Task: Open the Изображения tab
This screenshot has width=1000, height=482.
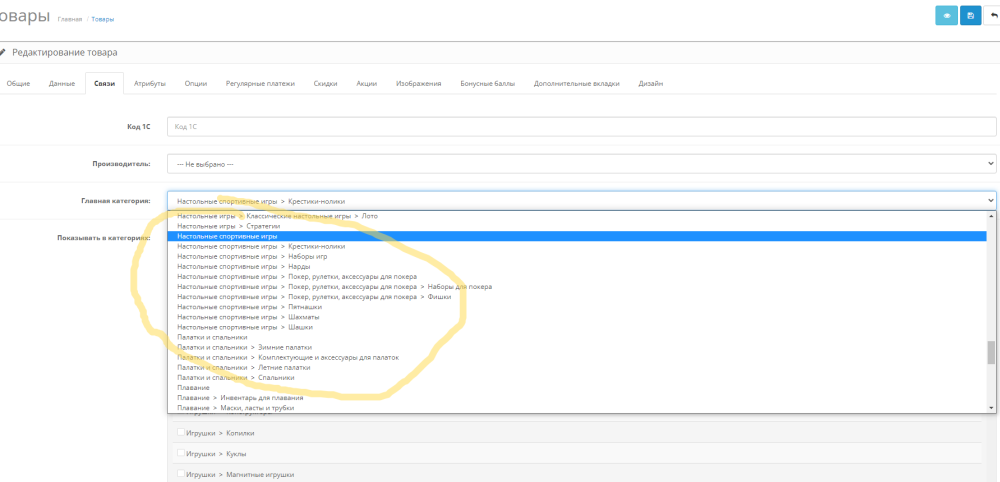Action: (x=418, y=83)
